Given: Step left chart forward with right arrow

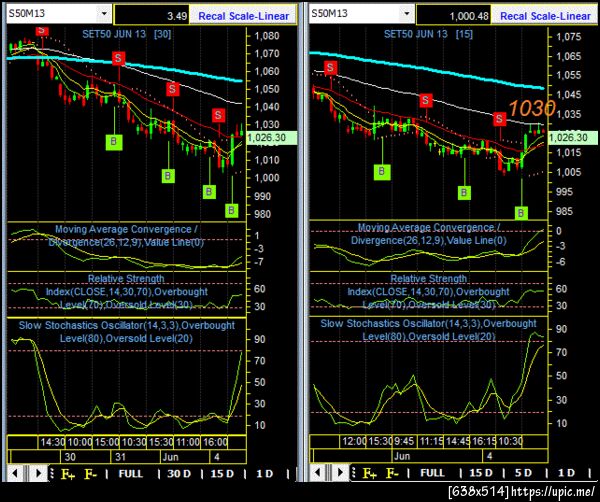Looking at the screenshot, I should coord(39,473).
